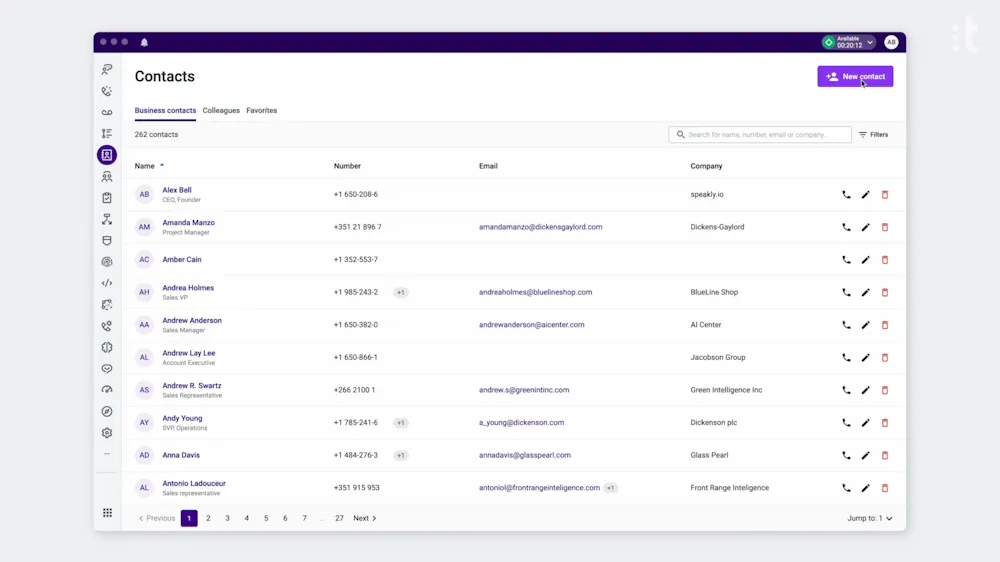Switch to the Favorites tab

(261, 110)
